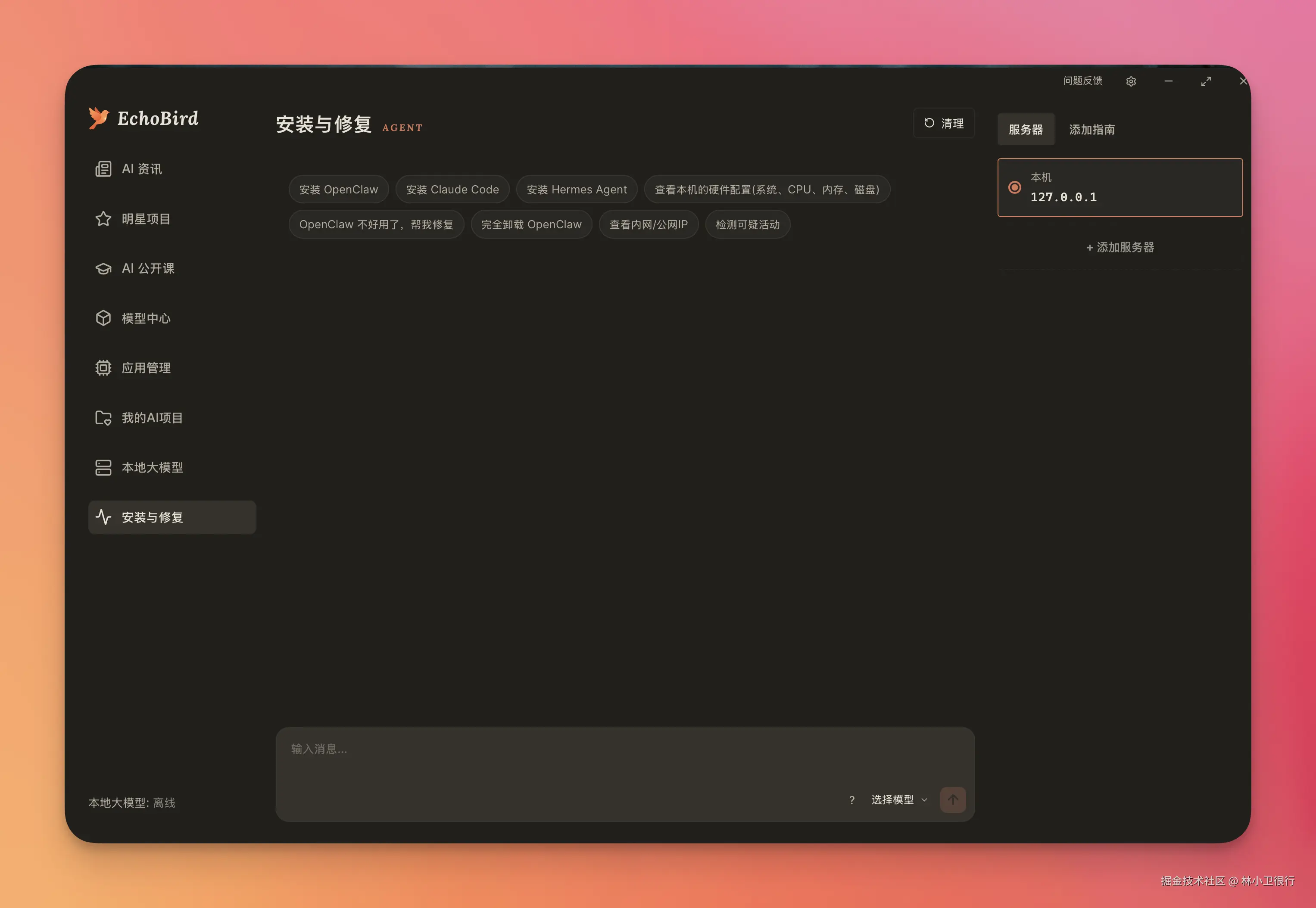Click the 查看内网/公网IP chip
The width and height of the screenshot is (1316, 908).
[x=649, y=225]
